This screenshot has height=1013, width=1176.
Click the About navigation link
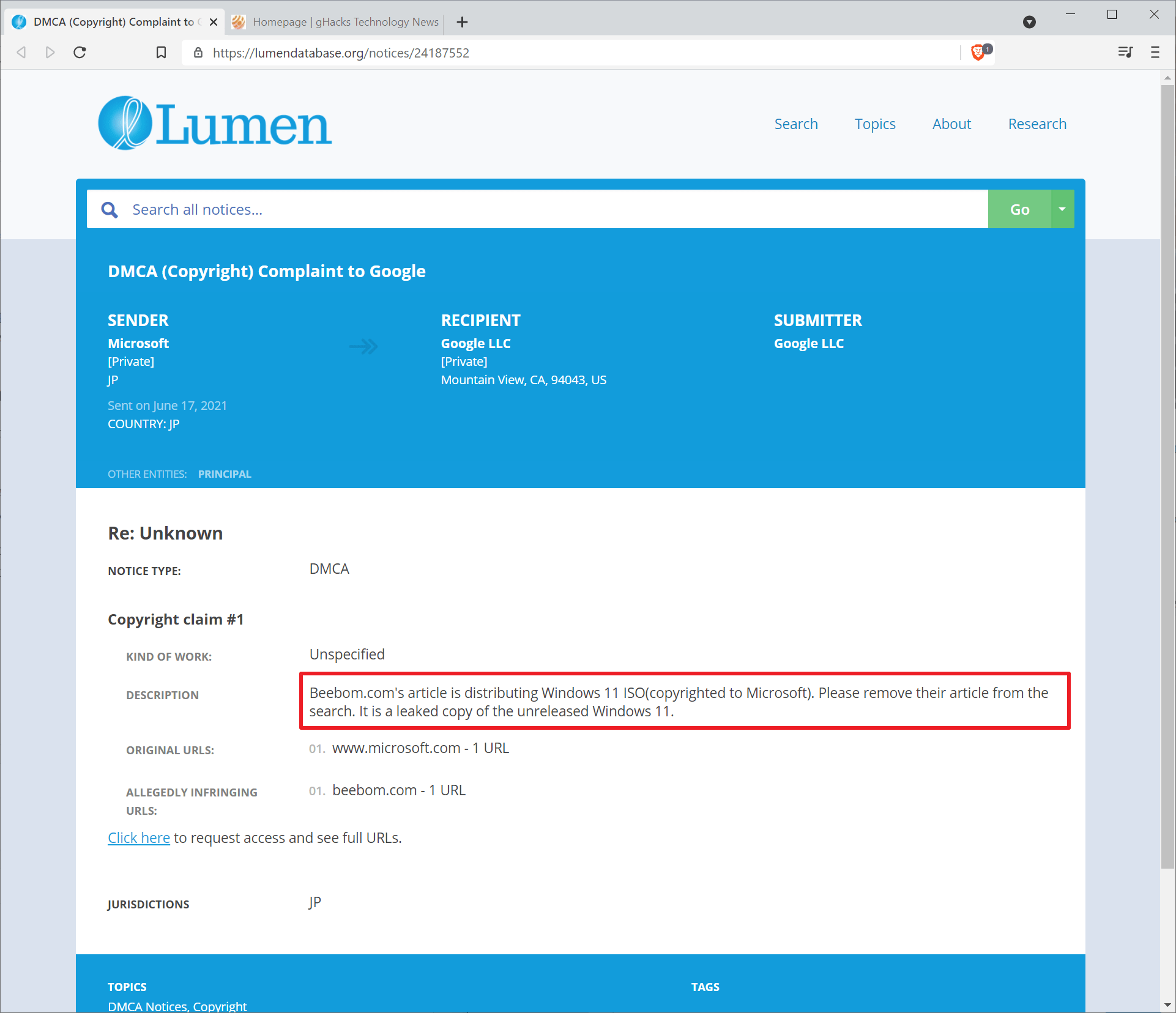pos(951,123)
